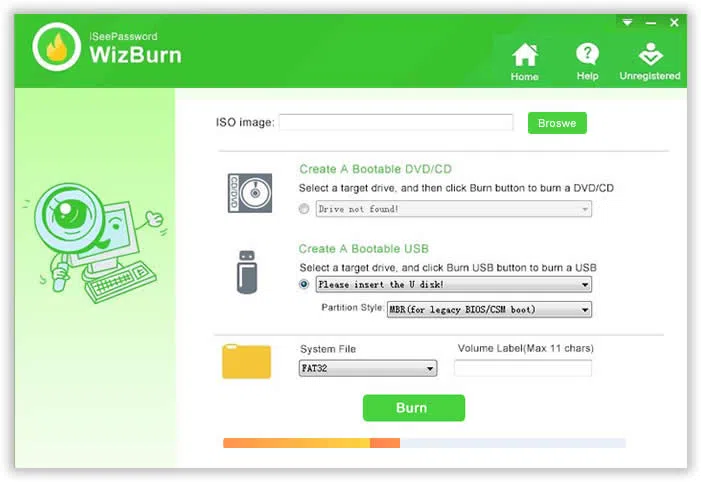Click the green Burn button
The height and width of the screenshot is (482, 701).
[x=413, y=408]
